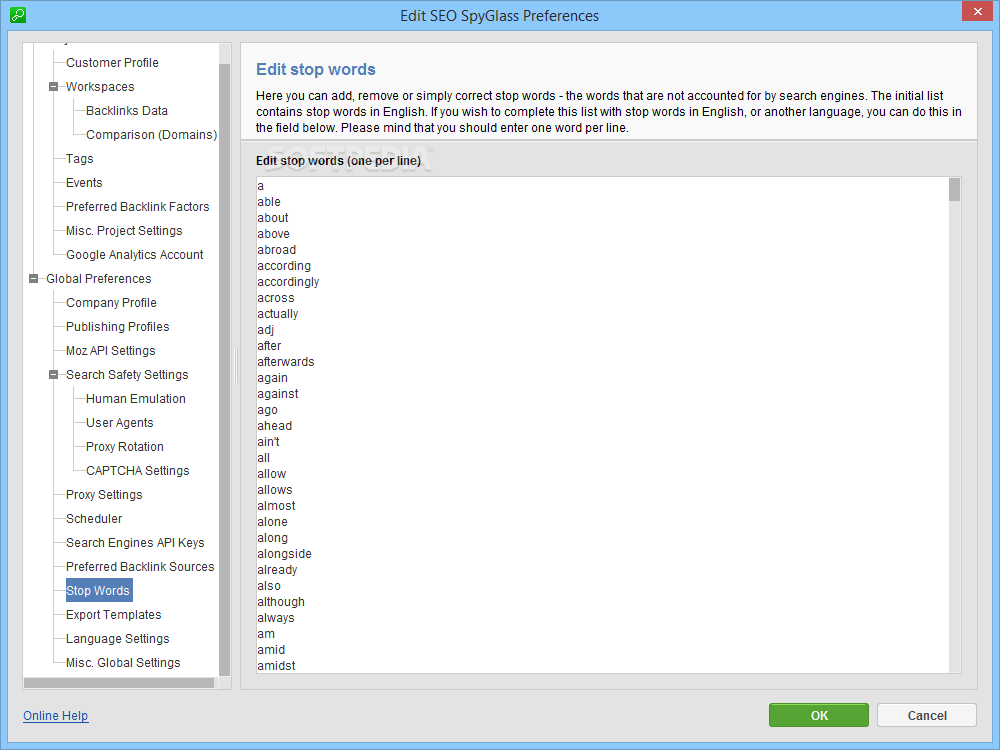The width and height of the screenshot is (1000, 750).
Task: Select Search Safety Settings item
Action: point(128,374)
